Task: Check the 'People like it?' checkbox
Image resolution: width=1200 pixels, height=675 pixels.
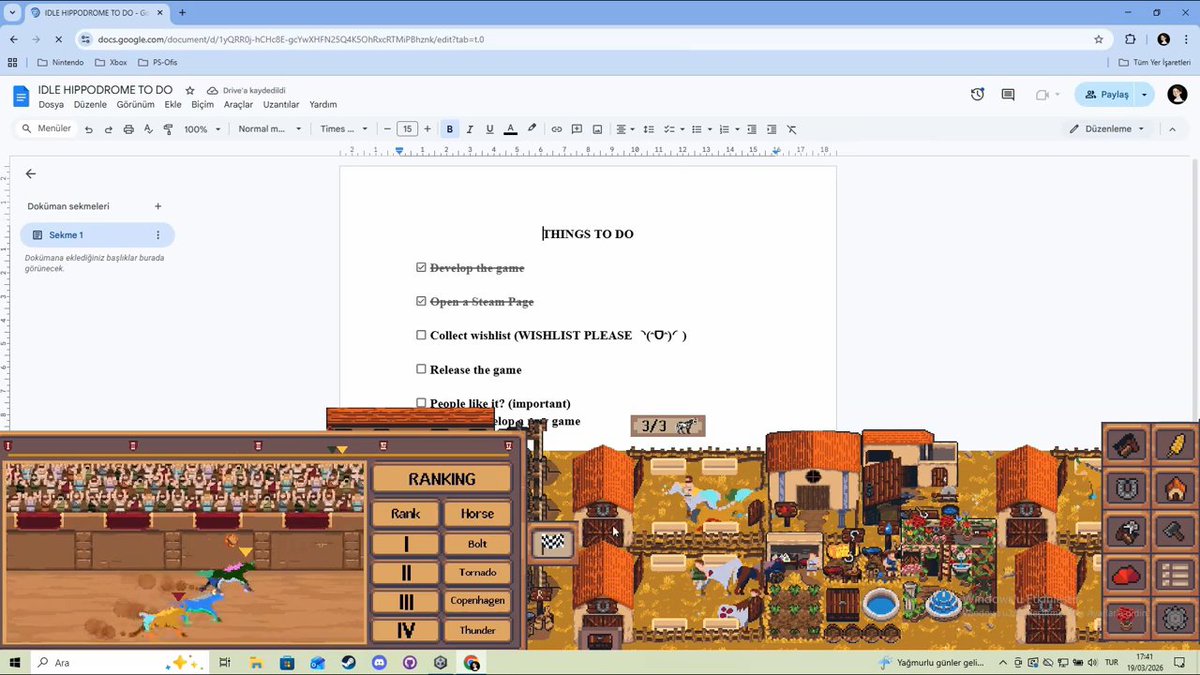Action: pos(421,403)
